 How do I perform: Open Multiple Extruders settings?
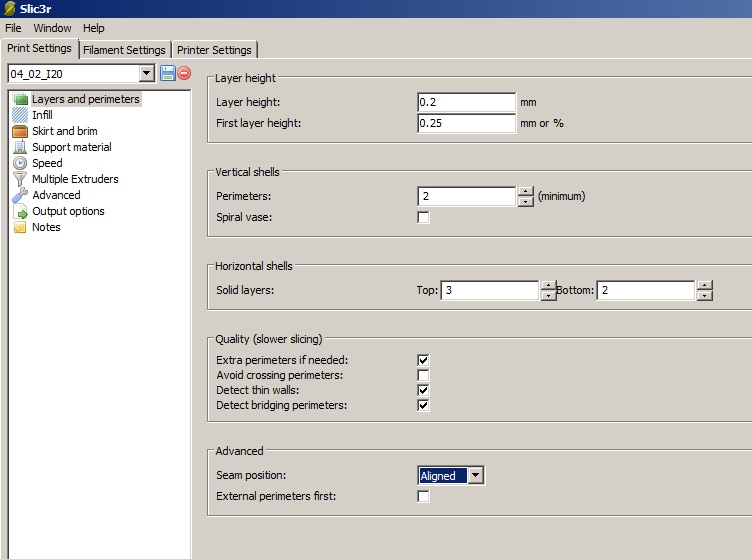pos(74,179)
